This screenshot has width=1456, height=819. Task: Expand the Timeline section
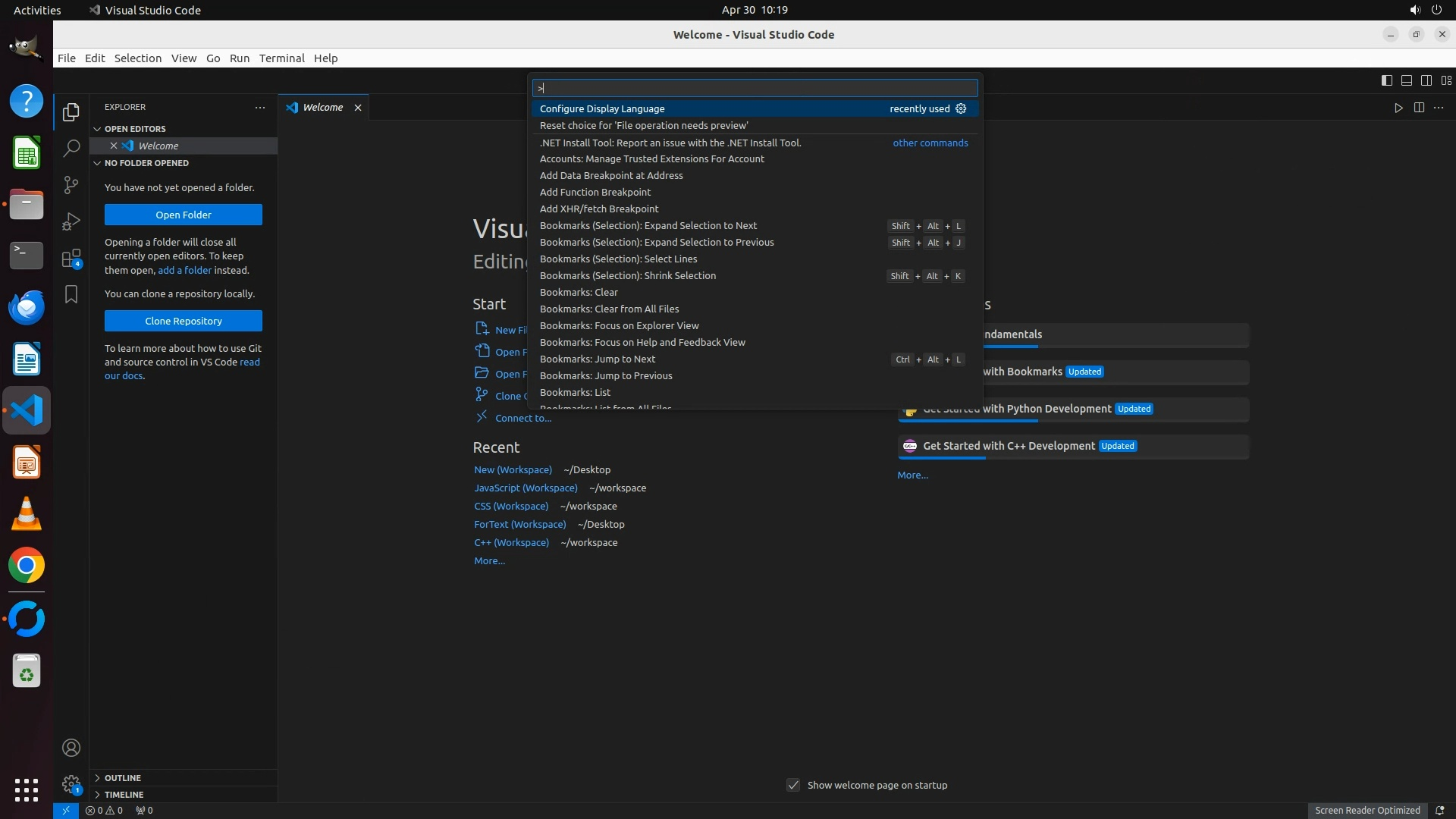pyautogui.click(x=124, y=795)
